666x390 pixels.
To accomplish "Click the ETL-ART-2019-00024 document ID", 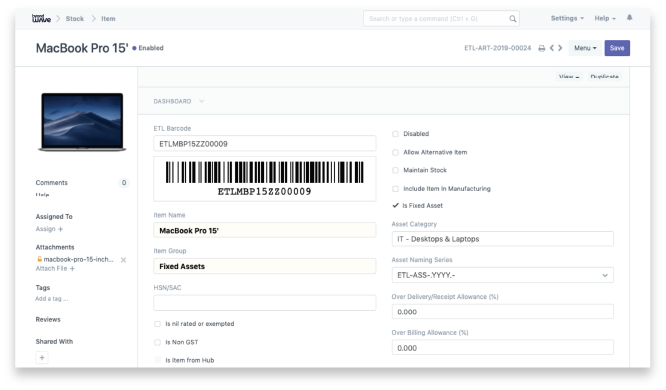I will tap(497, 48).
